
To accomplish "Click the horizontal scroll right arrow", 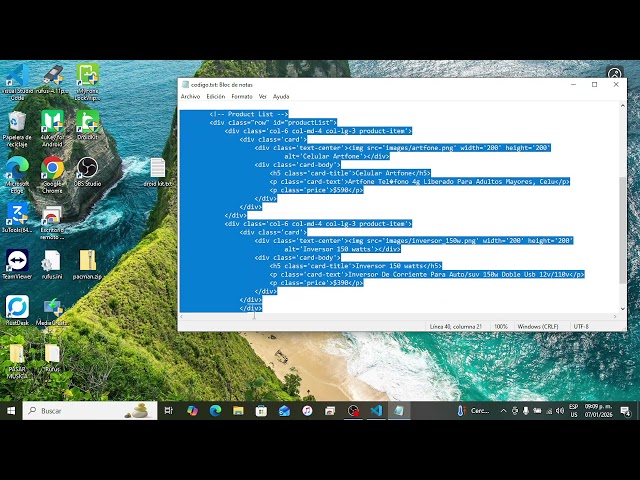I will (x=615, y=316).
